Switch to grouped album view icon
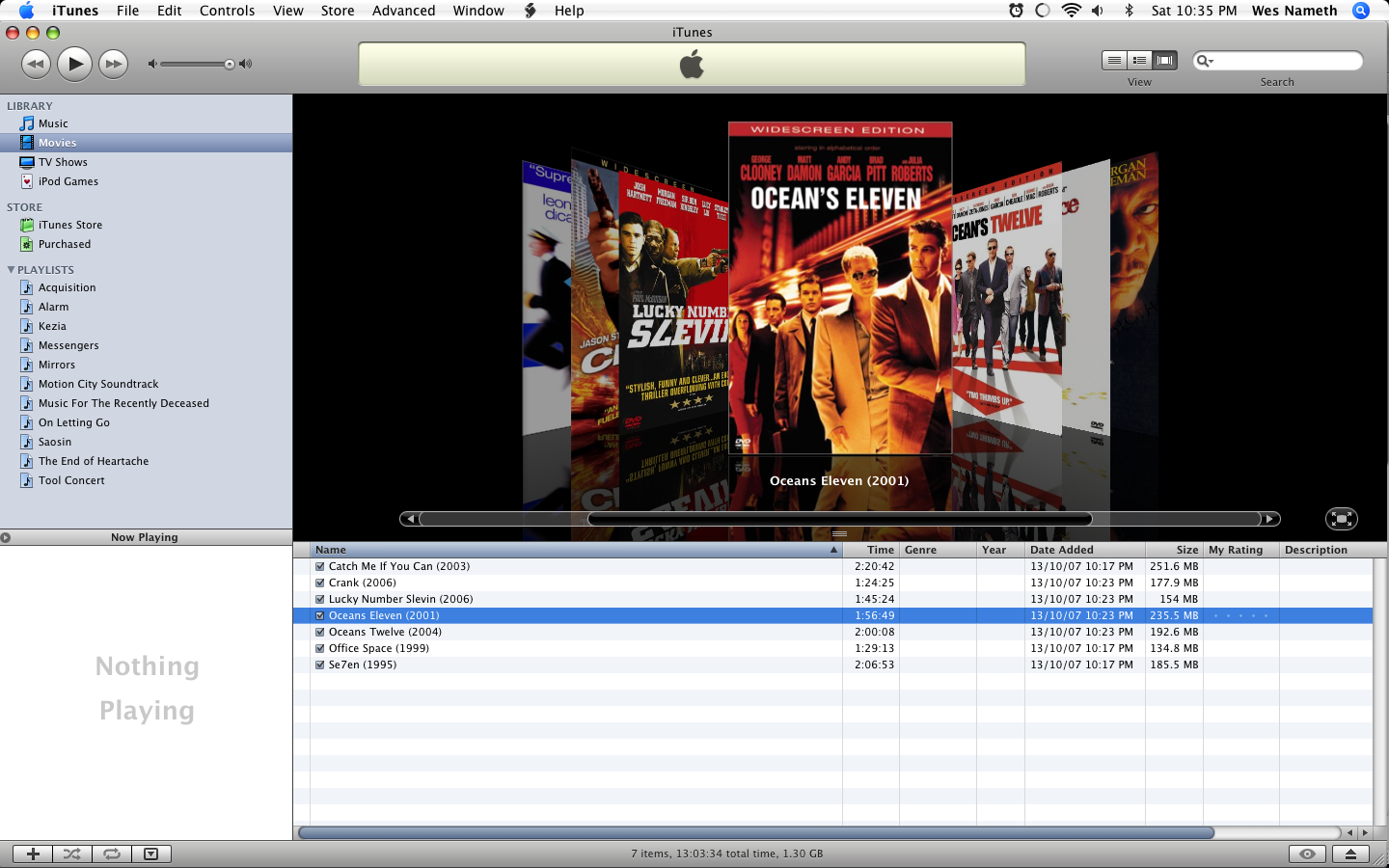 pos(1139,61)
